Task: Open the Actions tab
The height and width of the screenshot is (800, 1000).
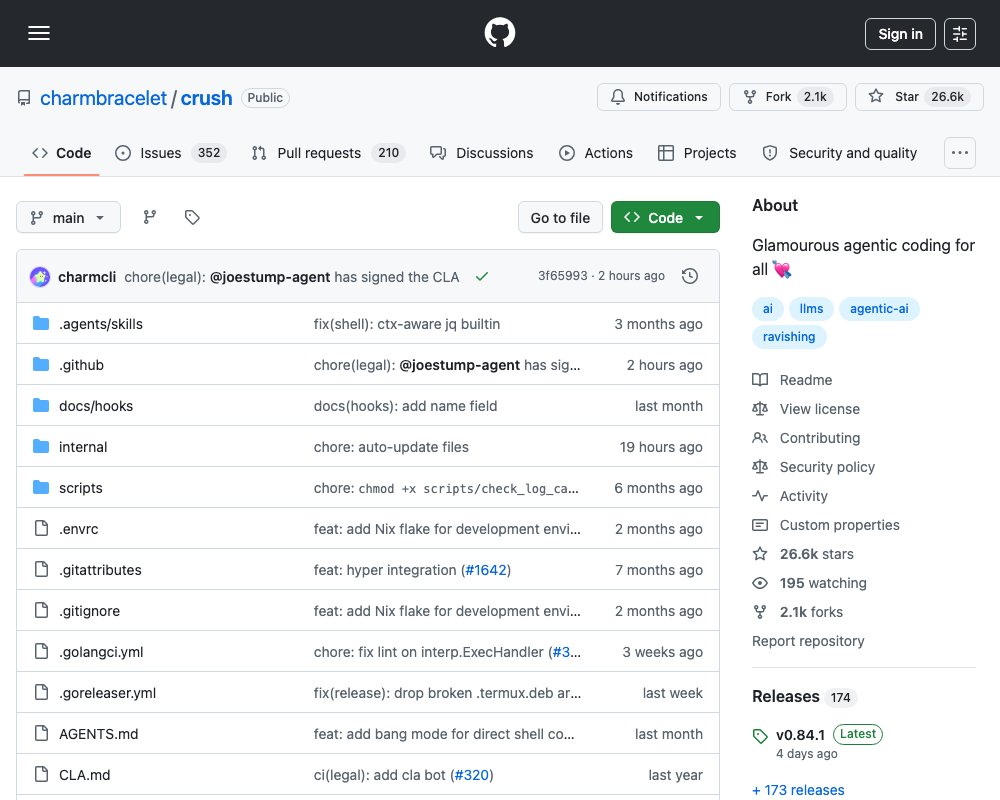Action: 596,153
